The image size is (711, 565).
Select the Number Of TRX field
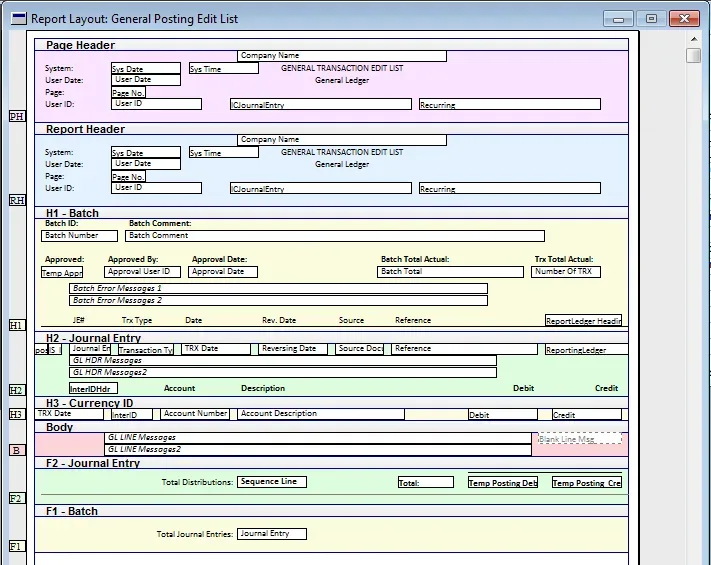(x=566, y=272)
